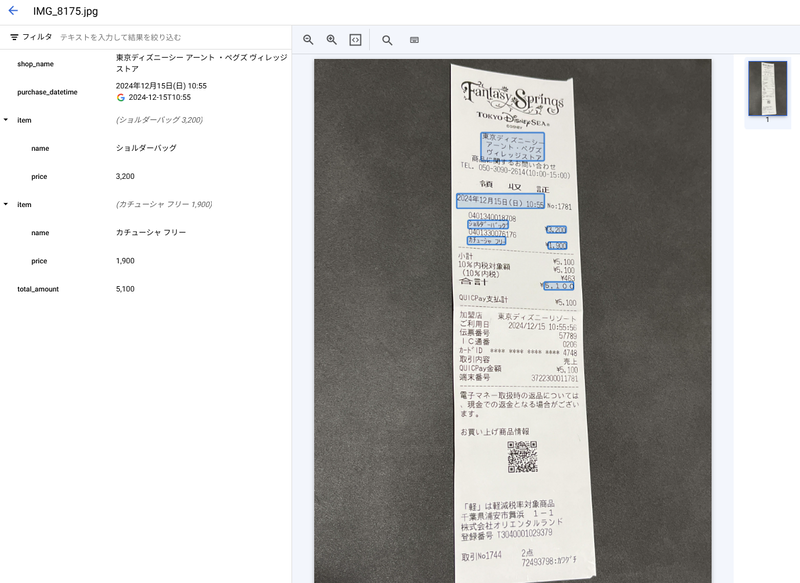The width and height of the screenshot is (800, 583).
Task: Click the name value カチューシャ フリー
Action: pos(151,233)
